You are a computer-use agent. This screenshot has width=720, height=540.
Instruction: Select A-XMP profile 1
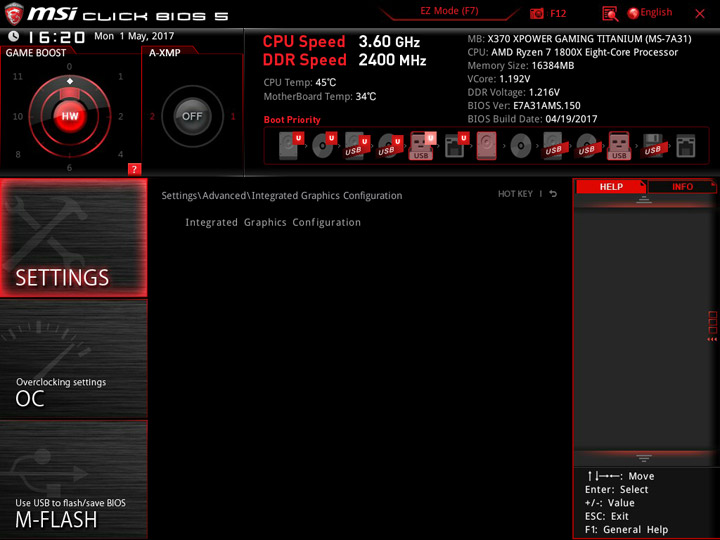233,117
